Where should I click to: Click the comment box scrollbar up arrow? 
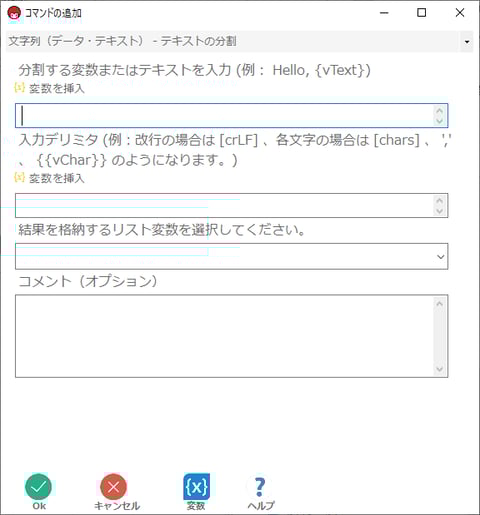click(x=440, y=304)
